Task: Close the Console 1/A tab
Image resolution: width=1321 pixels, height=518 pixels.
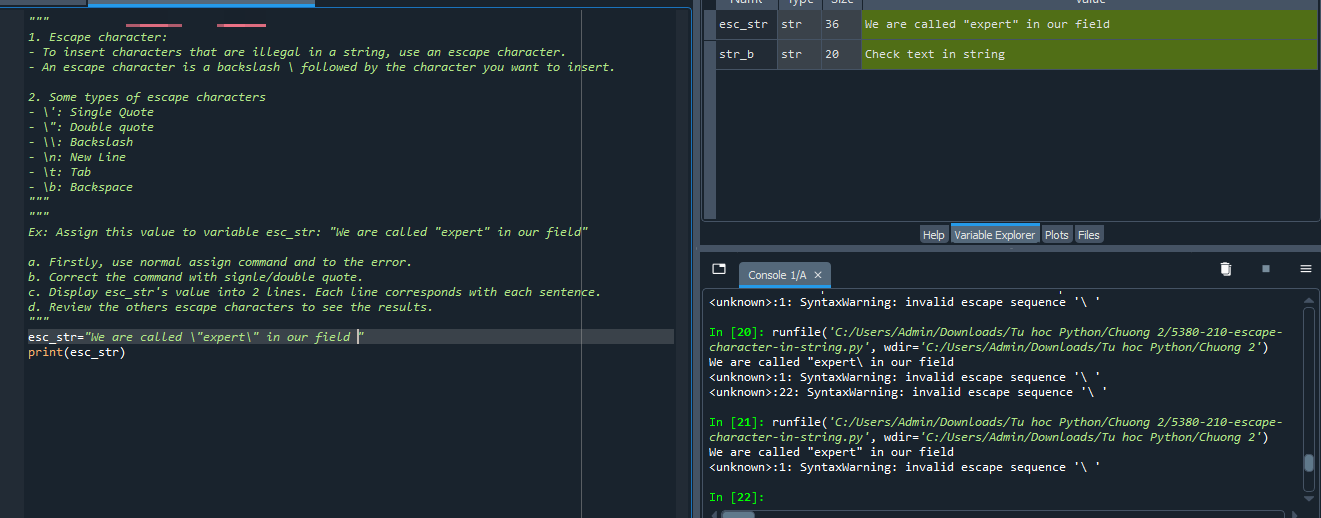Action: tap(818, 275)
